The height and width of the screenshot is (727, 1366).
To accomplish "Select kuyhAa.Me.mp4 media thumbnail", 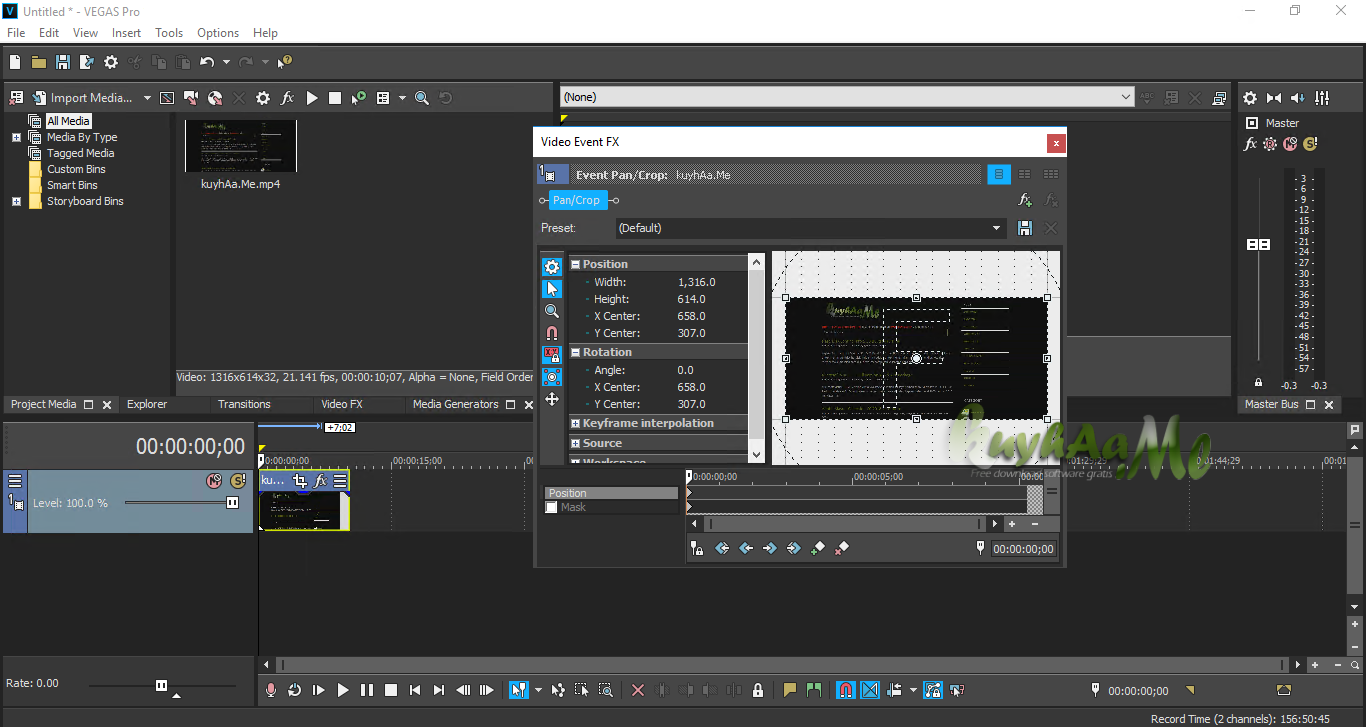I will [240, 146].
